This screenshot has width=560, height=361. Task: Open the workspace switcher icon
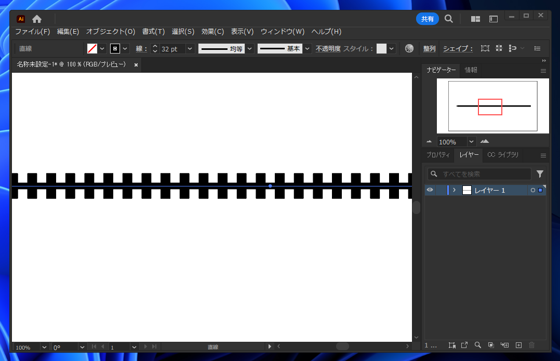tap(493, 19)
